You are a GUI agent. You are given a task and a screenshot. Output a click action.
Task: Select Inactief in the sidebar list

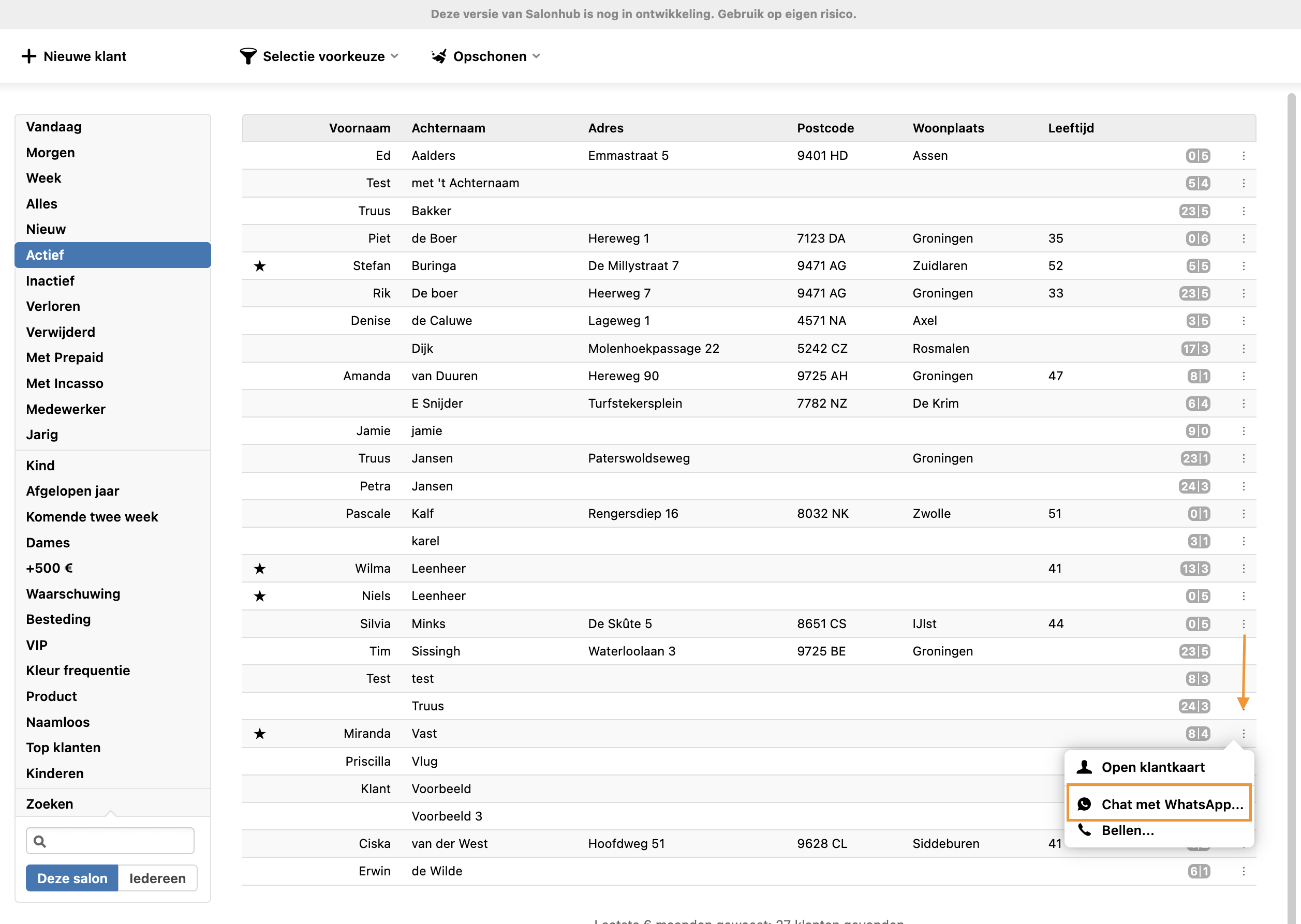50,280
